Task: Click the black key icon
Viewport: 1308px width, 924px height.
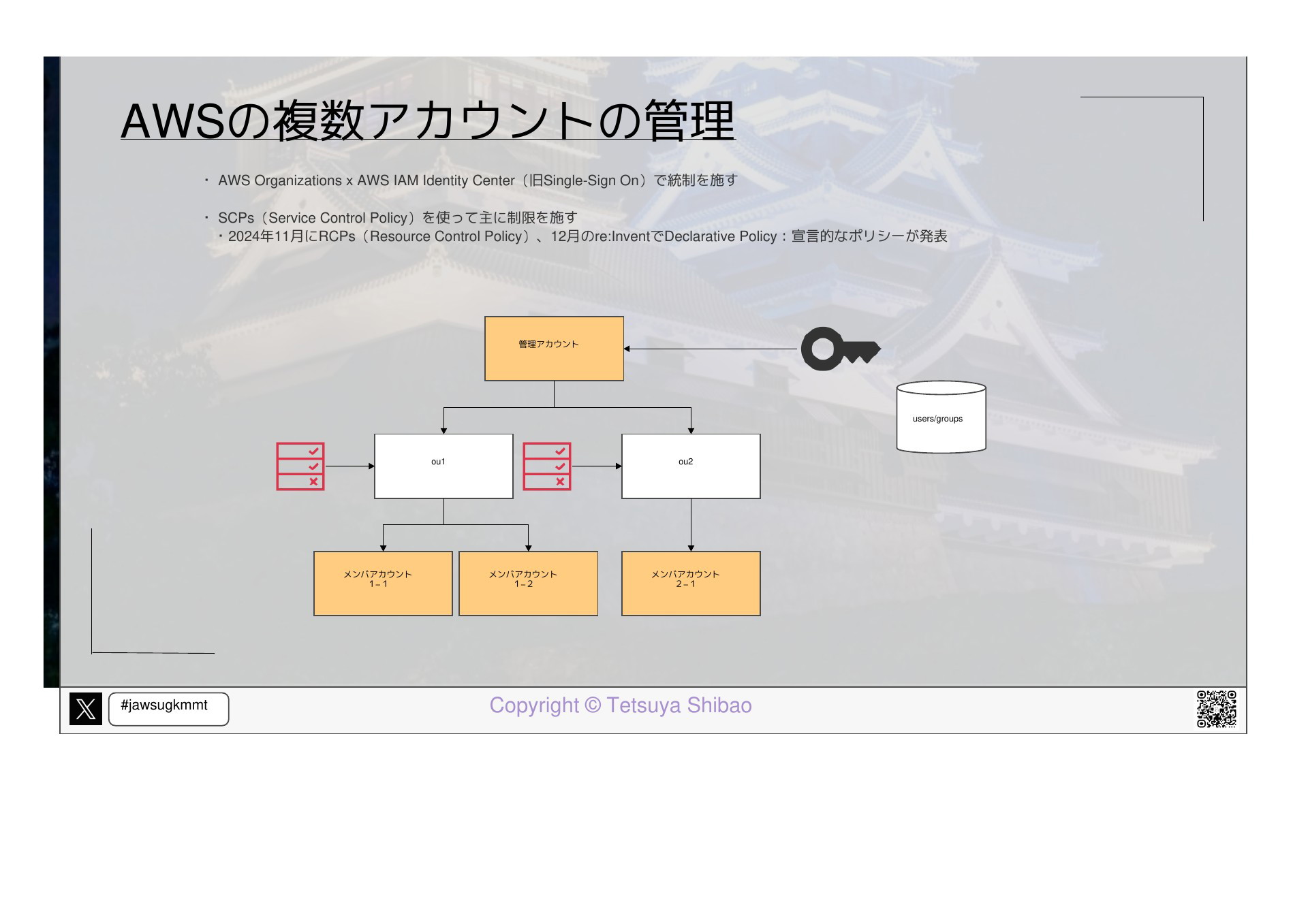Action: pyautogui.click(x=841, y=349)
